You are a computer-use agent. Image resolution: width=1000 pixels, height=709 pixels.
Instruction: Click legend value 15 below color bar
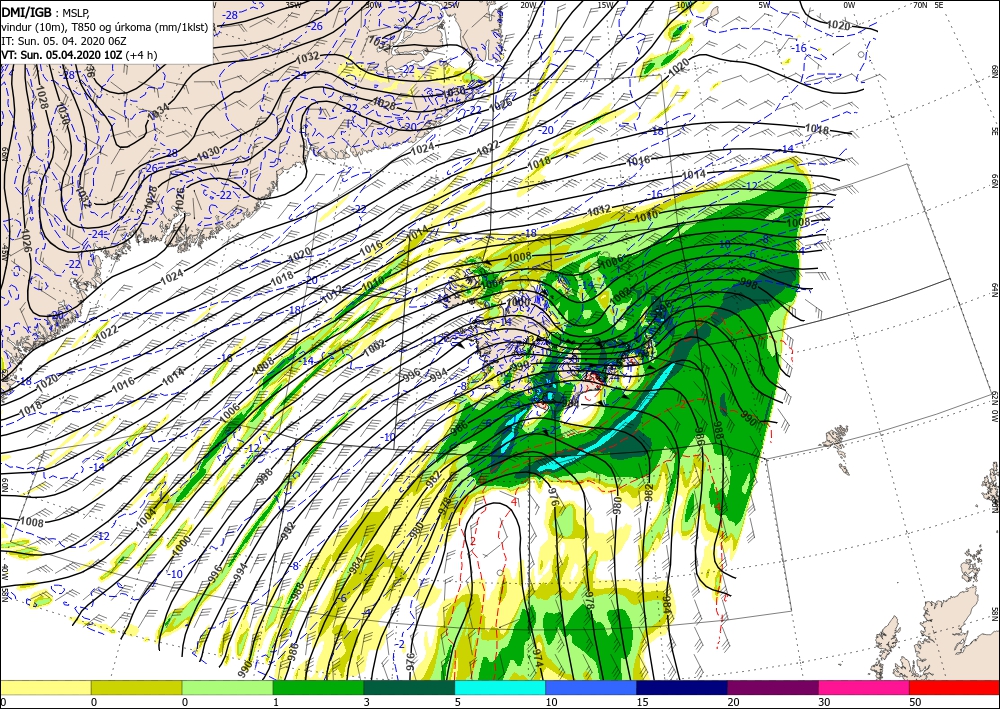642,702
